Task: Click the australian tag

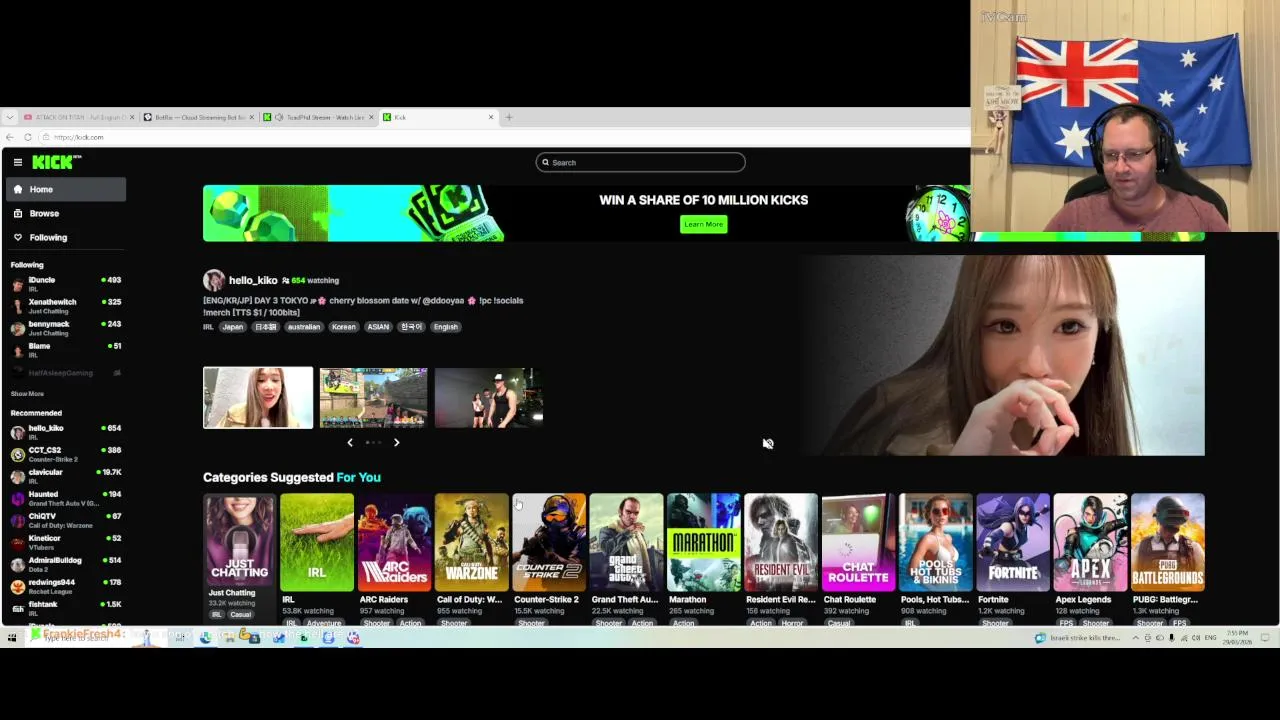Action: 304,327
